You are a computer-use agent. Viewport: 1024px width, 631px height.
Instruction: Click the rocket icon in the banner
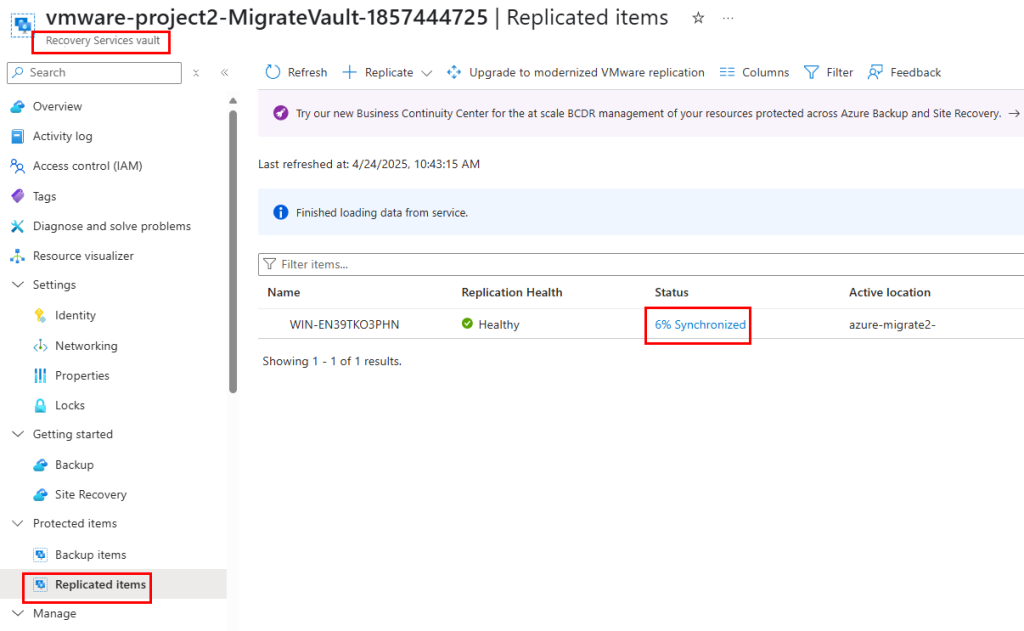pos(281,113)
